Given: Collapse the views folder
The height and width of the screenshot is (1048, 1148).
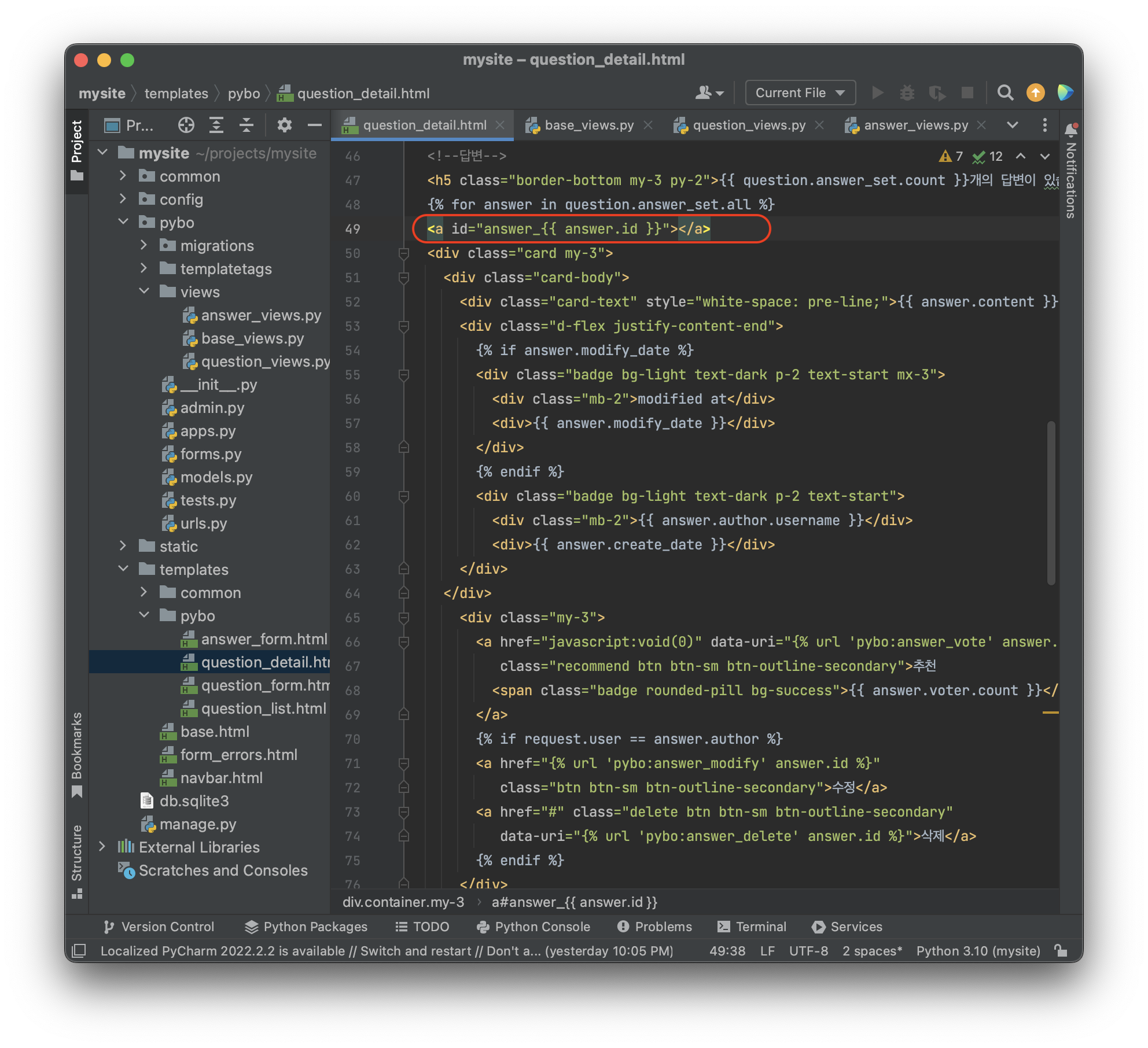Looking at the screenshot, I should pos(144,291).
